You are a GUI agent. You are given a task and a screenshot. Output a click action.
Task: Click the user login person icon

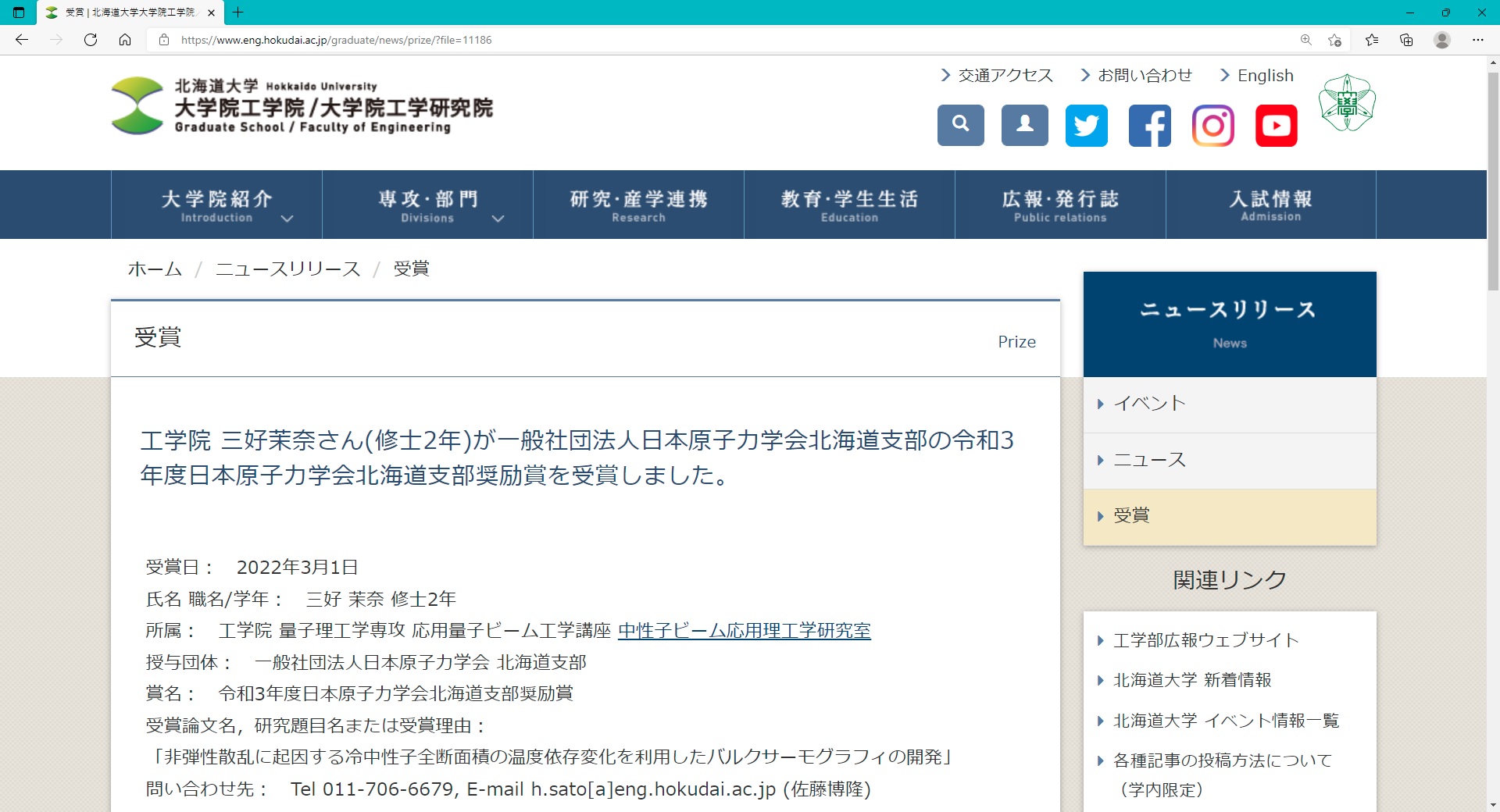click(1024, 125)
